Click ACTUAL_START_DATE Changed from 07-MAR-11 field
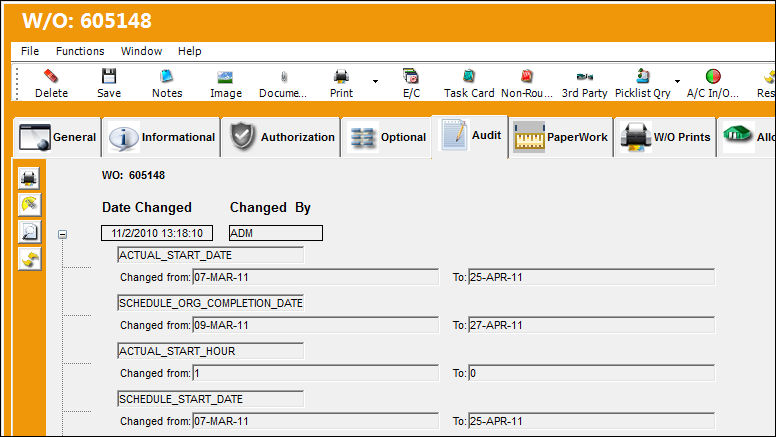 click(315, 277)
